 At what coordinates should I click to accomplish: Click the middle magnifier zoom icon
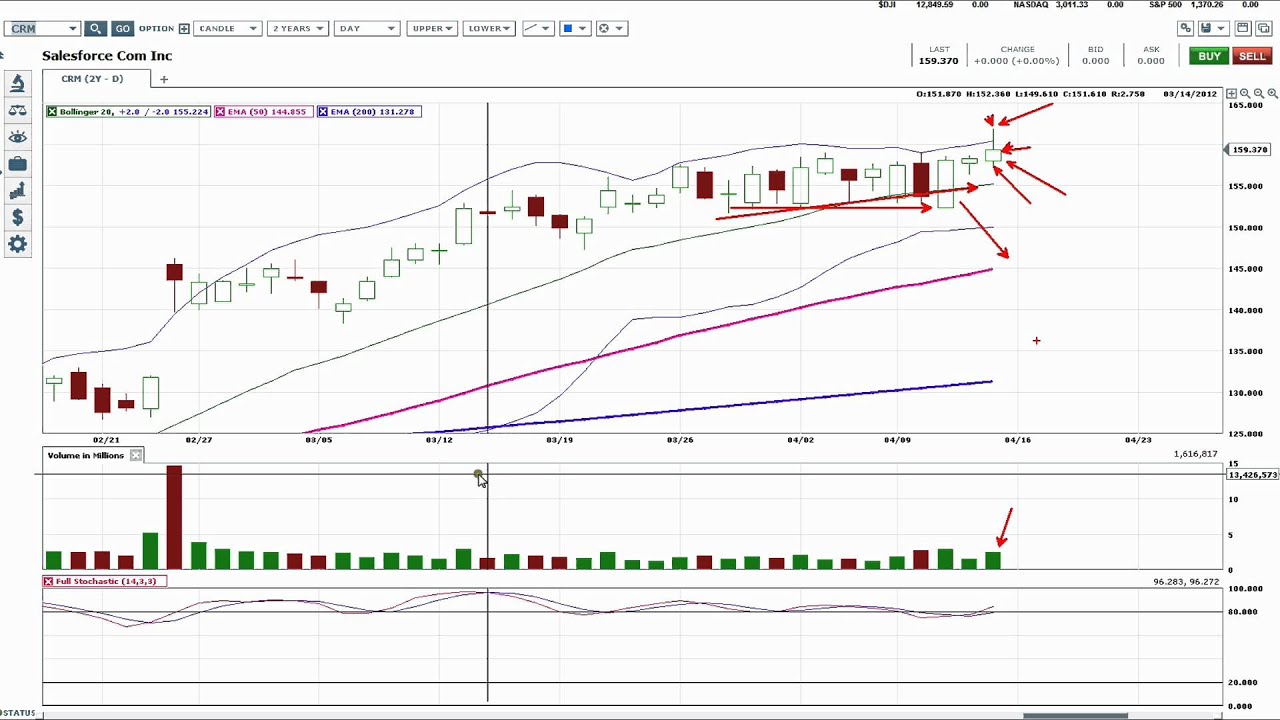tap(1258, 93)
